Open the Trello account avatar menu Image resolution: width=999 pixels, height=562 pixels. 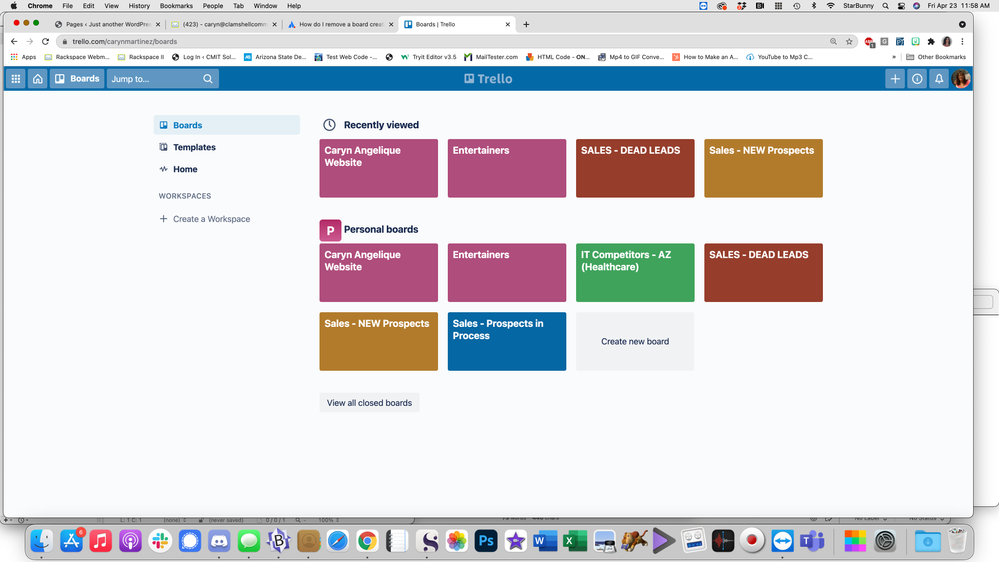pyautogui.click(x=961, y=79)
